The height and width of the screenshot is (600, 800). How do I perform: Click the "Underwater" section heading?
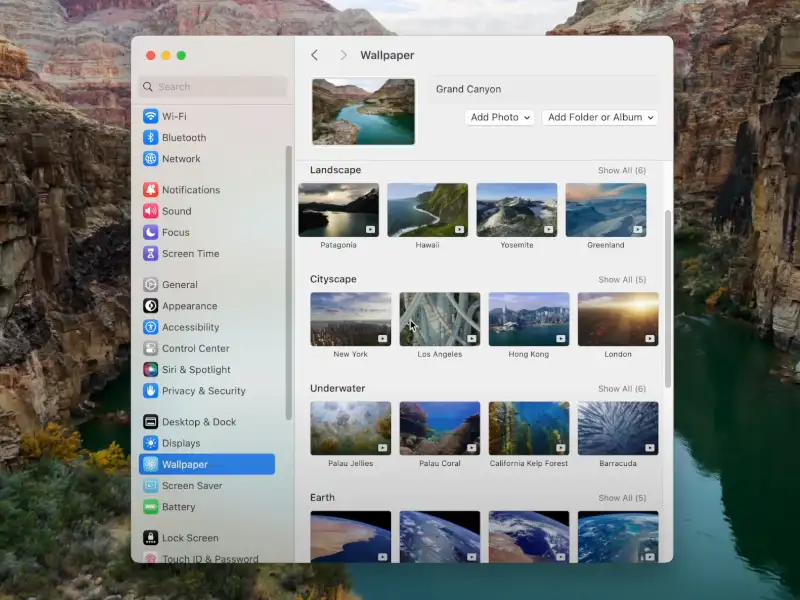tap(337, 388)
